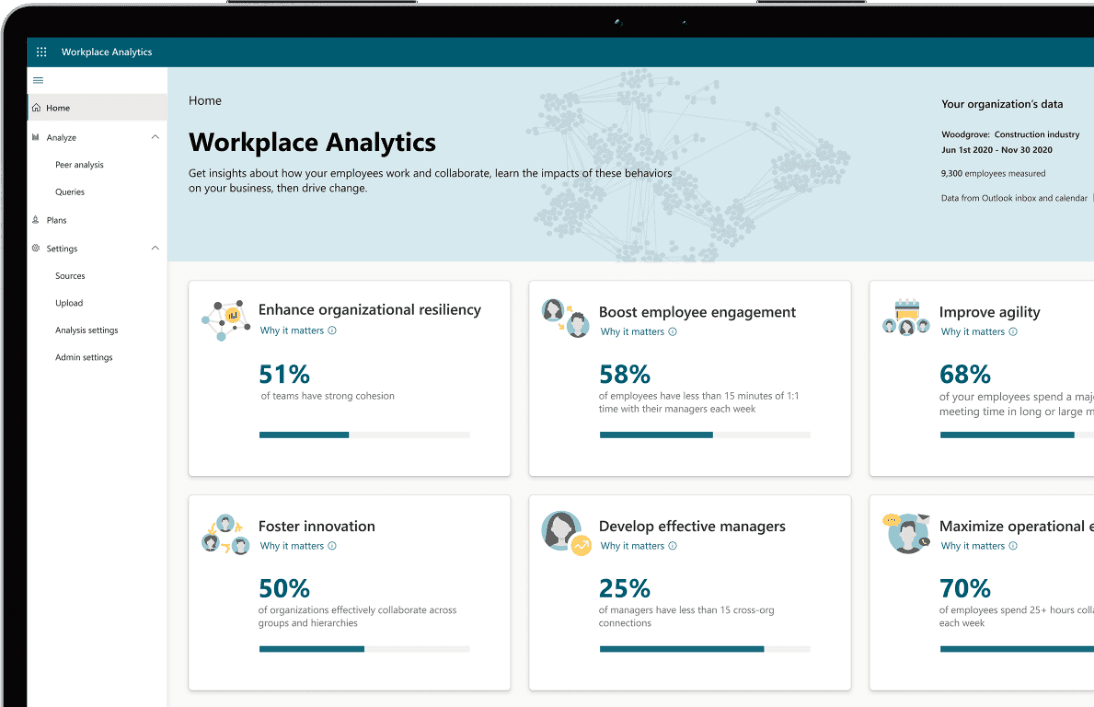The image size is (1094, 707).
Task: Click 'Woodgrove: Construction industry' text
Action: 1010,134
